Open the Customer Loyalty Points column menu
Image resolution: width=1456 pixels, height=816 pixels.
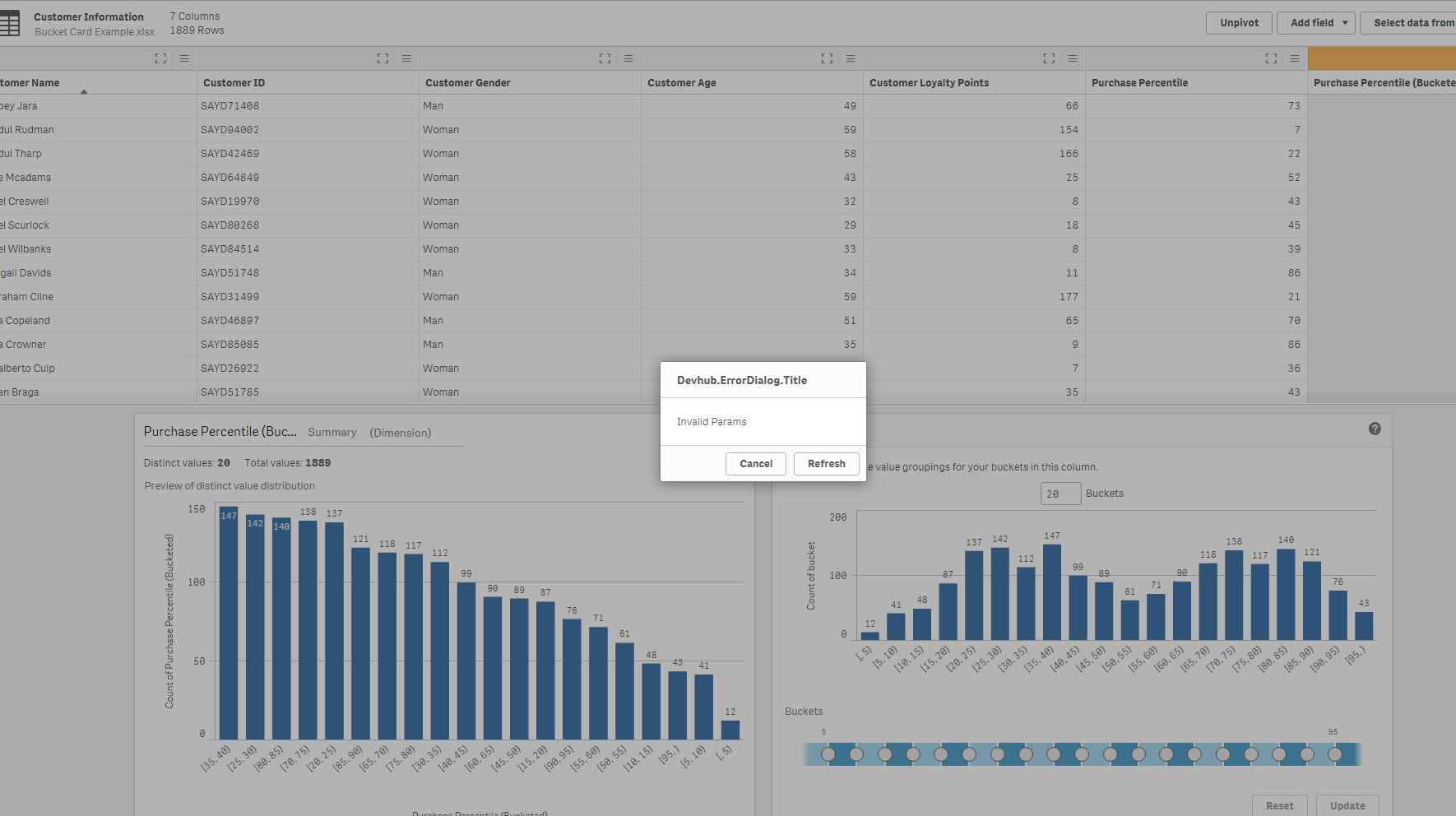pos(1073,58)
